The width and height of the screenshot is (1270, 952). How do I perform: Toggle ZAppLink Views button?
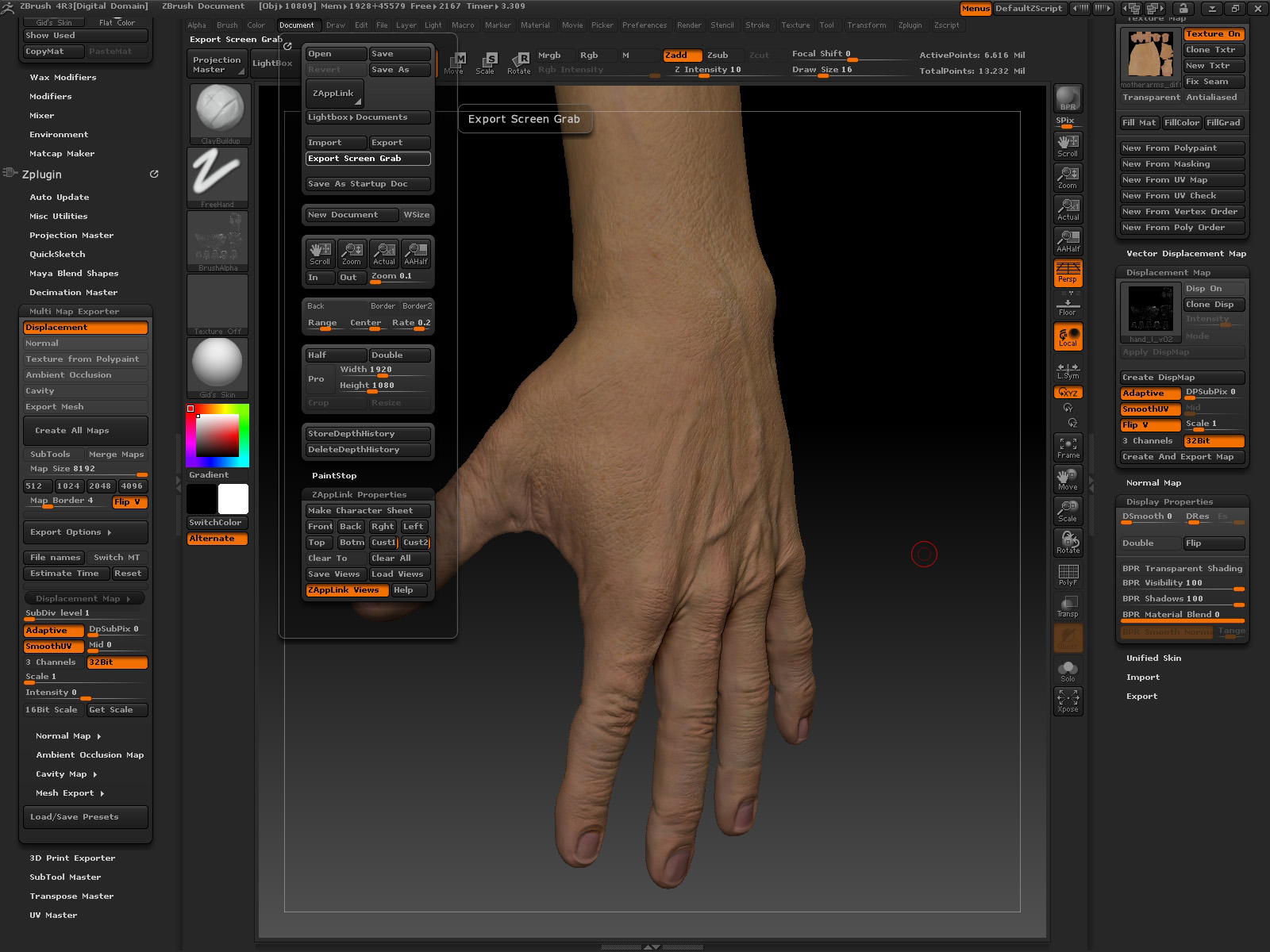coord(348,590)
